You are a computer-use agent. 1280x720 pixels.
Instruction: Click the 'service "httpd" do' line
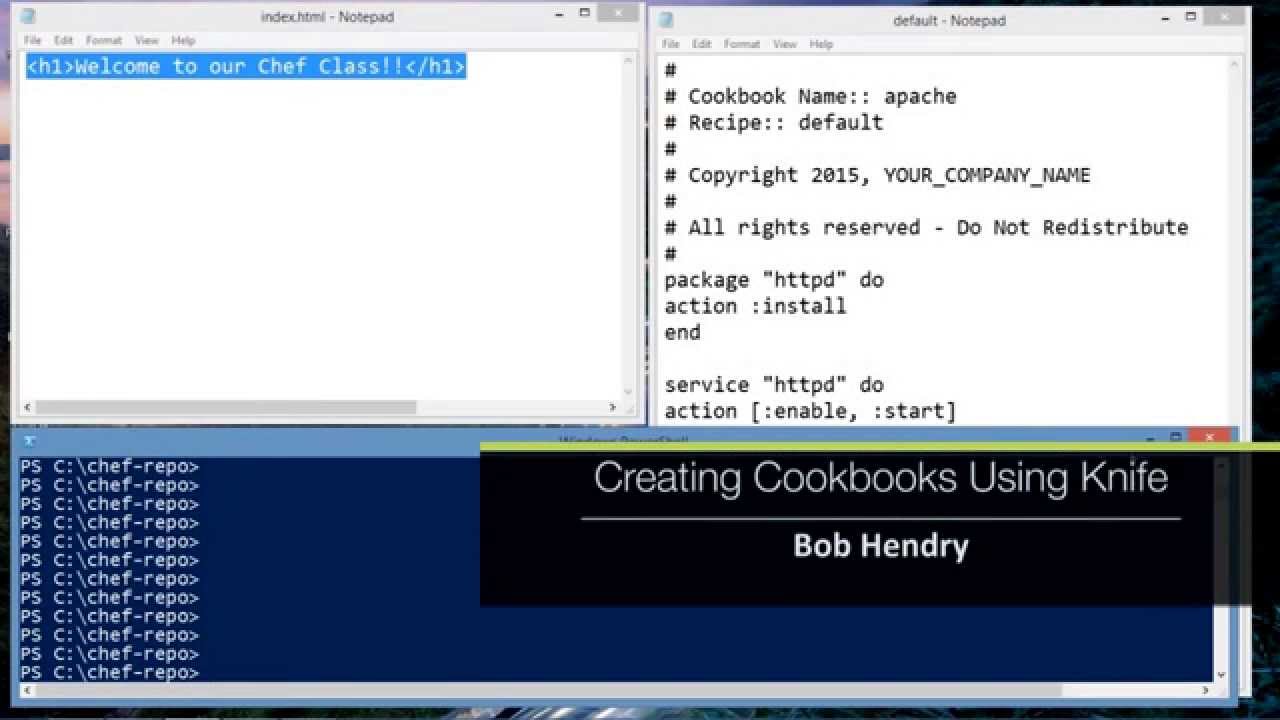click(x=774, y=384)
